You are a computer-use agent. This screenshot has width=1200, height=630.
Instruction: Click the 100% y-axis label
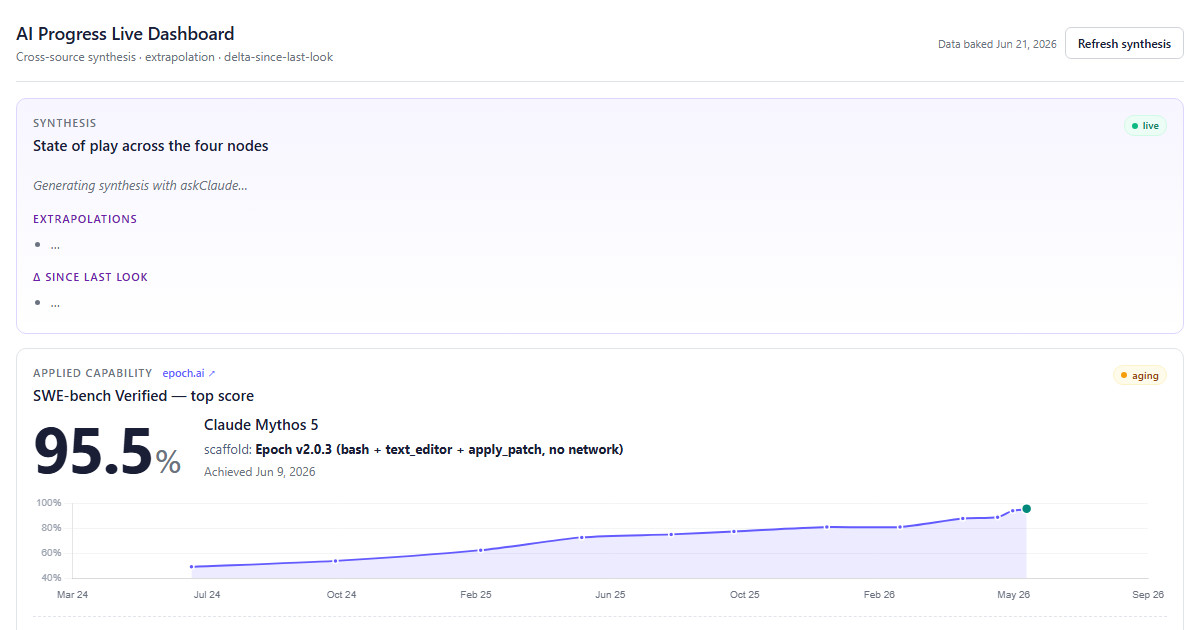click(x=50, y=503)
